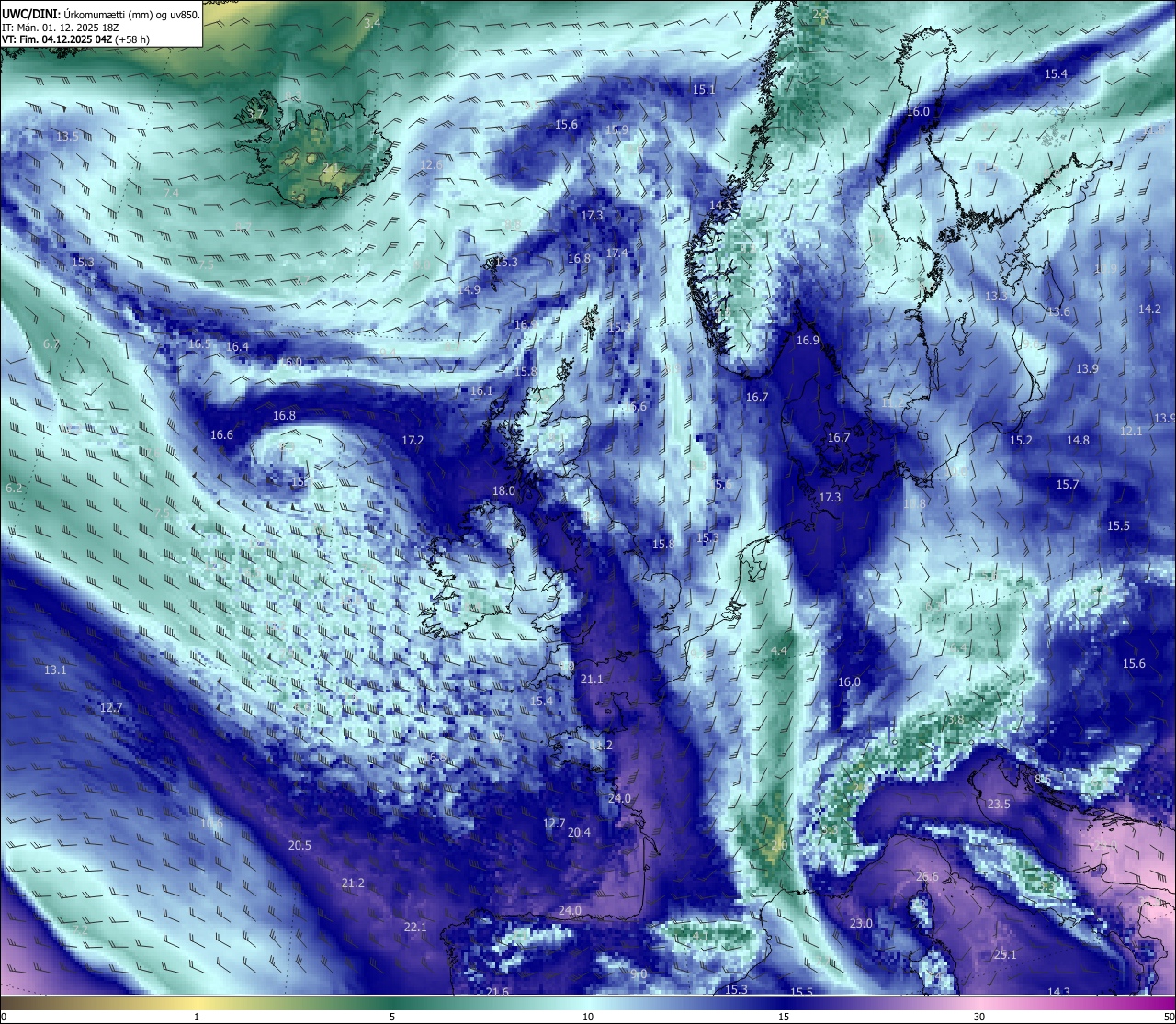Click the 16.4 value on the map
This screenshot has width=1176, height=1024.
coord(237,347)
